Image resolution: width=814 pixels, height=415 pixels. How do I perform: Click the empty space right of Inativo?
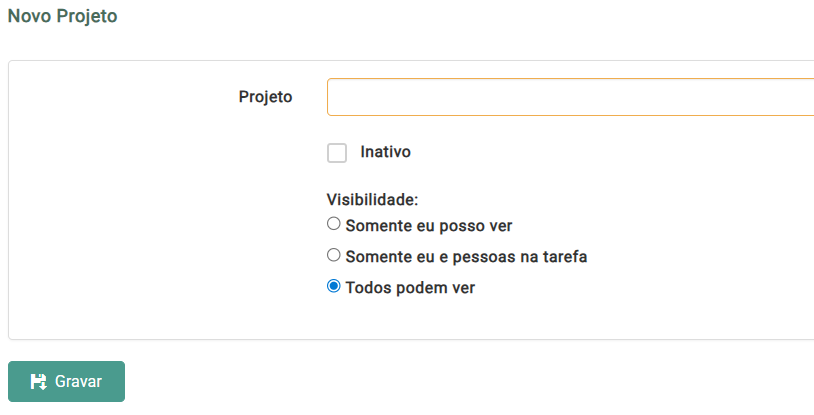coord(600,152)
